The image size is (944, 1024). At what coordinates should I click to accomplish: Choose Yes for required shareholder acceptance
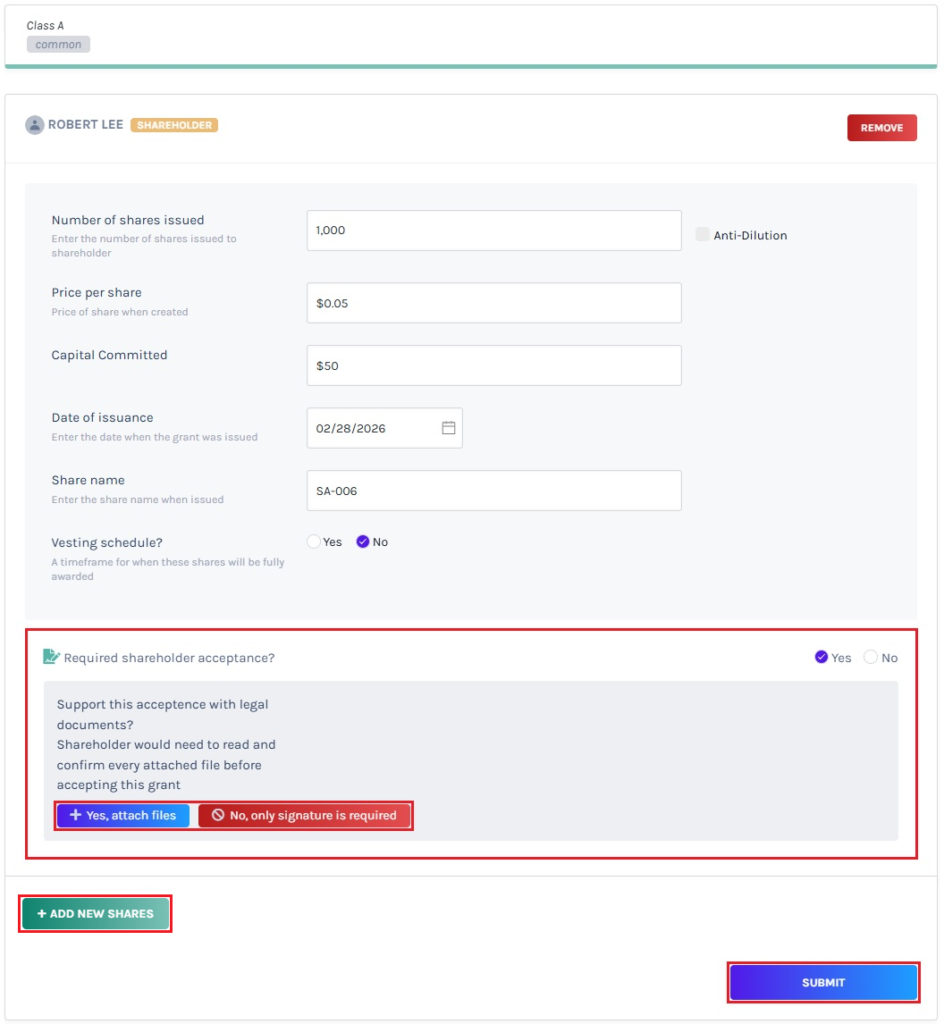tap(821, 657)
